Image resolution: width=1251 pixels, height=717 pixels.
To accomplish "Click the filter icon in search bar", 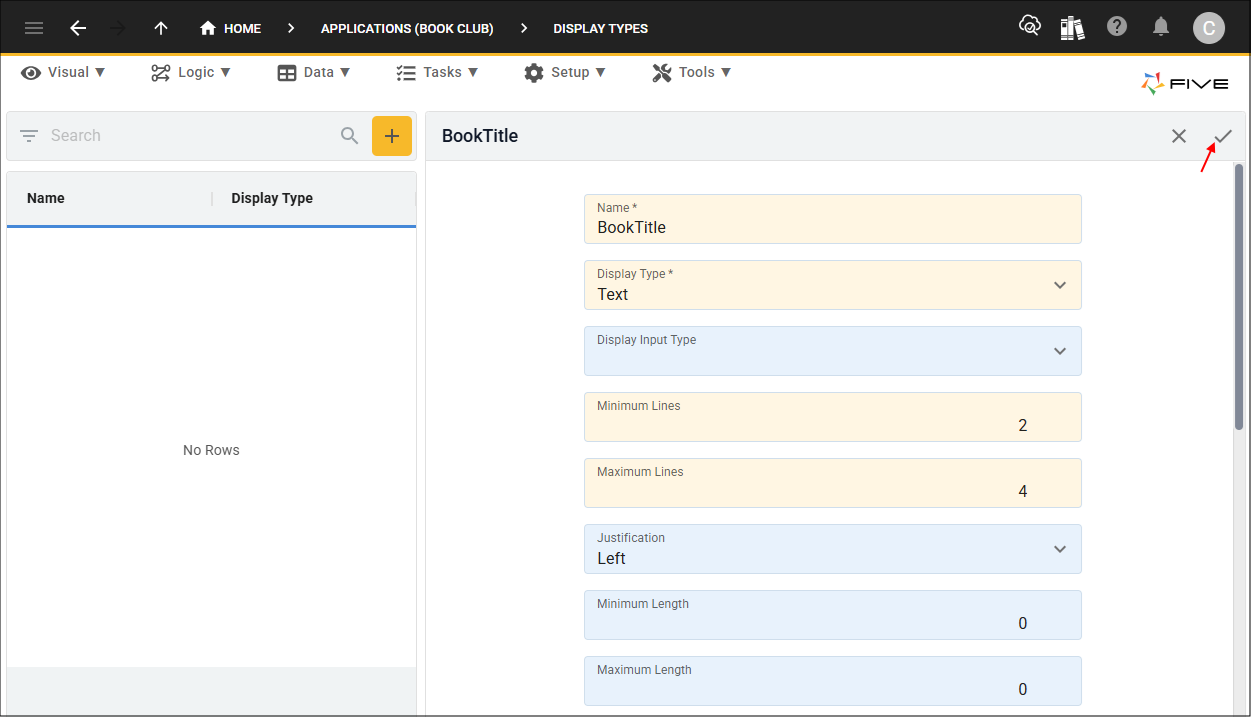I will point(29,136).
